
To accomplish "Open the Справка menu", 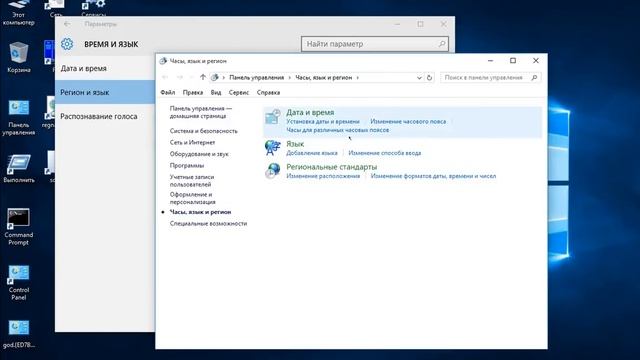I will pyautogui.click(x=268, y=92).
